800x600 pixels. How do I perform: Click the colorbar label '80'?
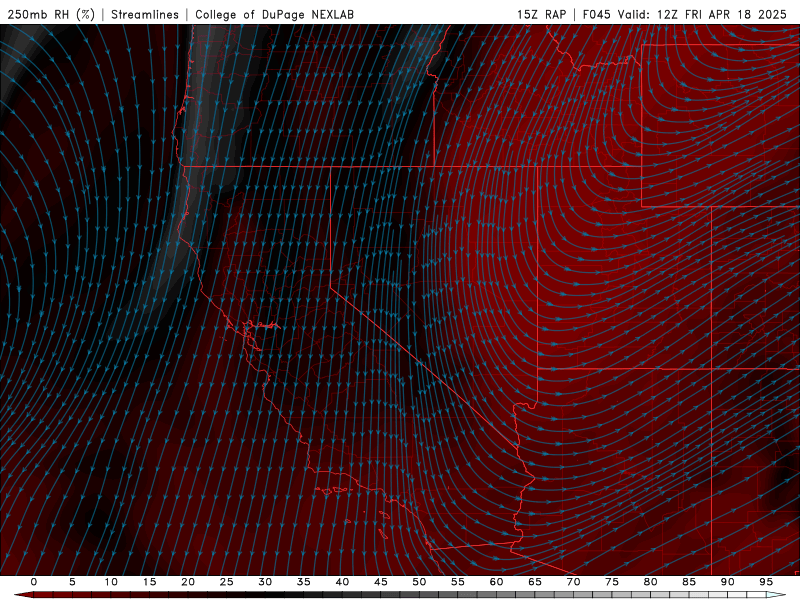pos(651,582)
